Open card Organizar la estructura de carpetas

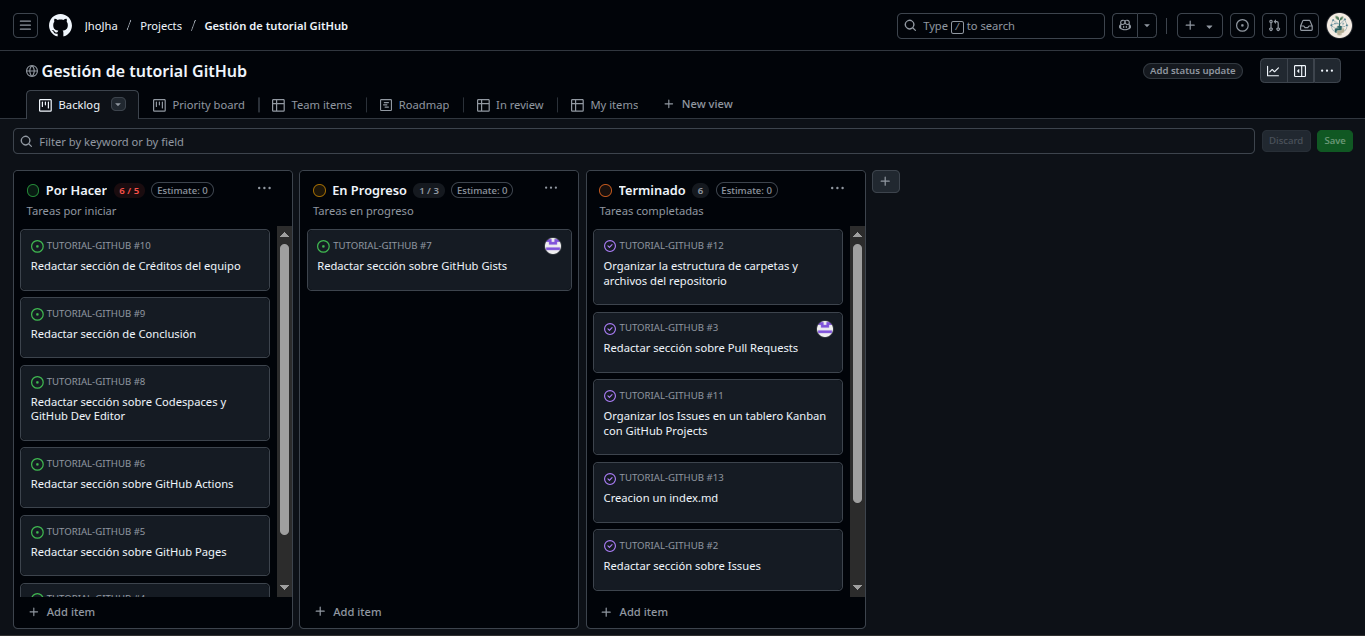[x=701, y=274]
